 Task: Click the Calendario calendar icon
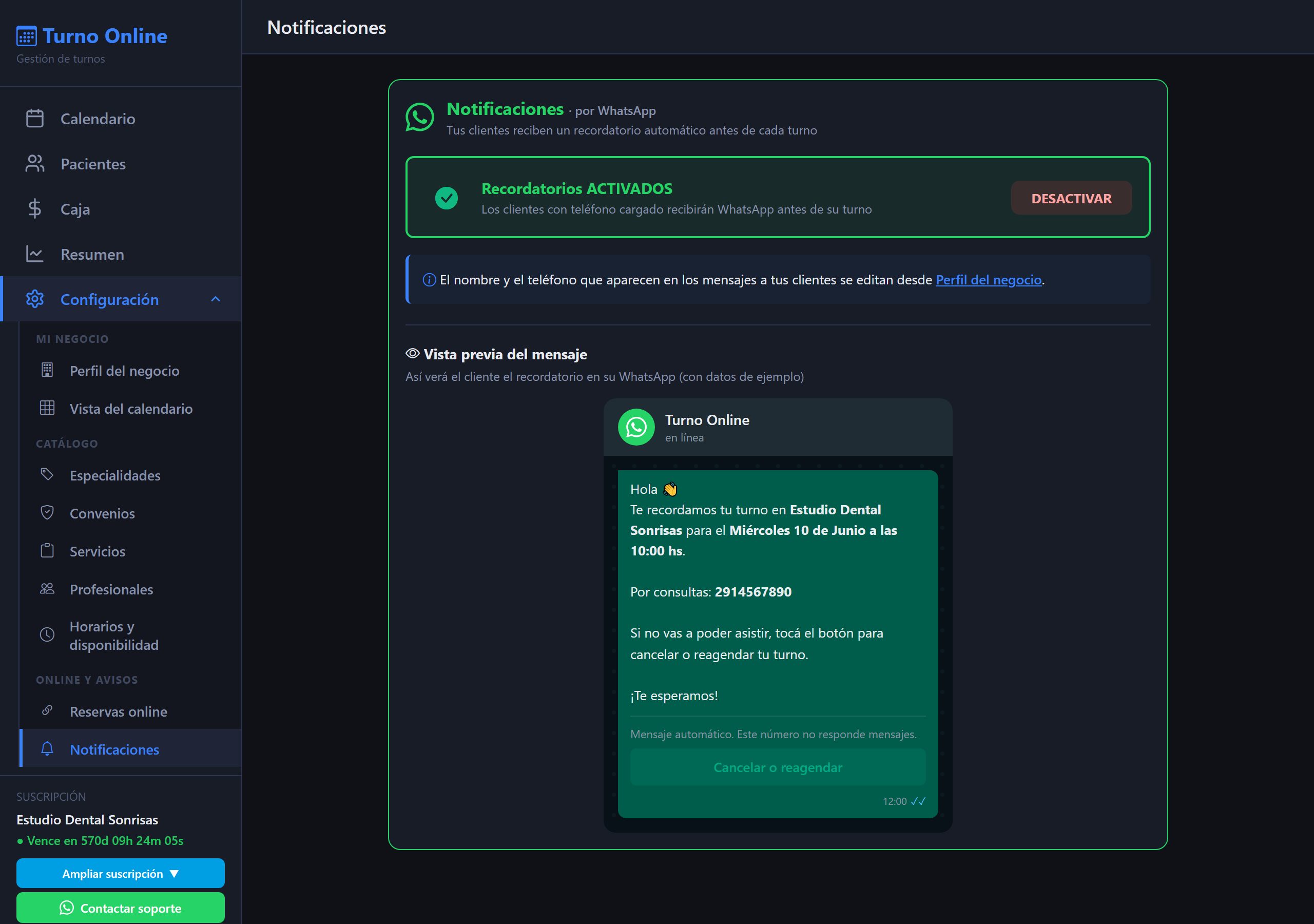35,119
